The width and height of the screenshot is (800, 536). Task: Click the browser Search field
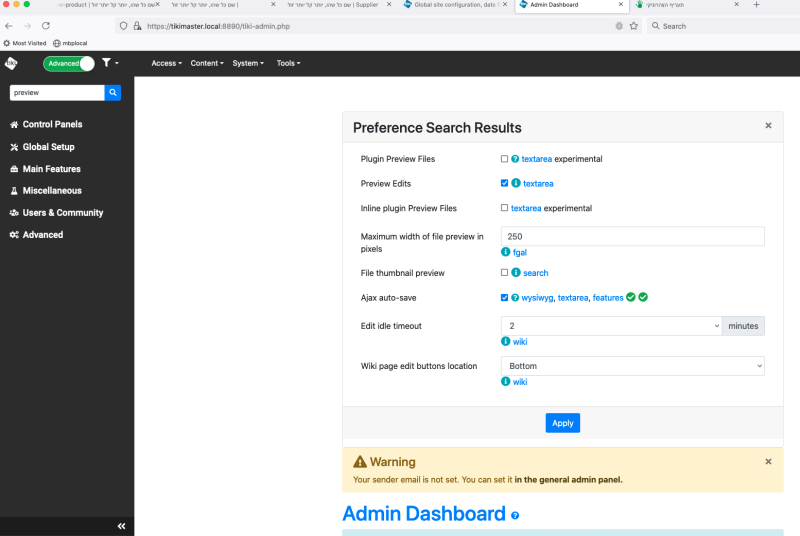click(723, 26)
